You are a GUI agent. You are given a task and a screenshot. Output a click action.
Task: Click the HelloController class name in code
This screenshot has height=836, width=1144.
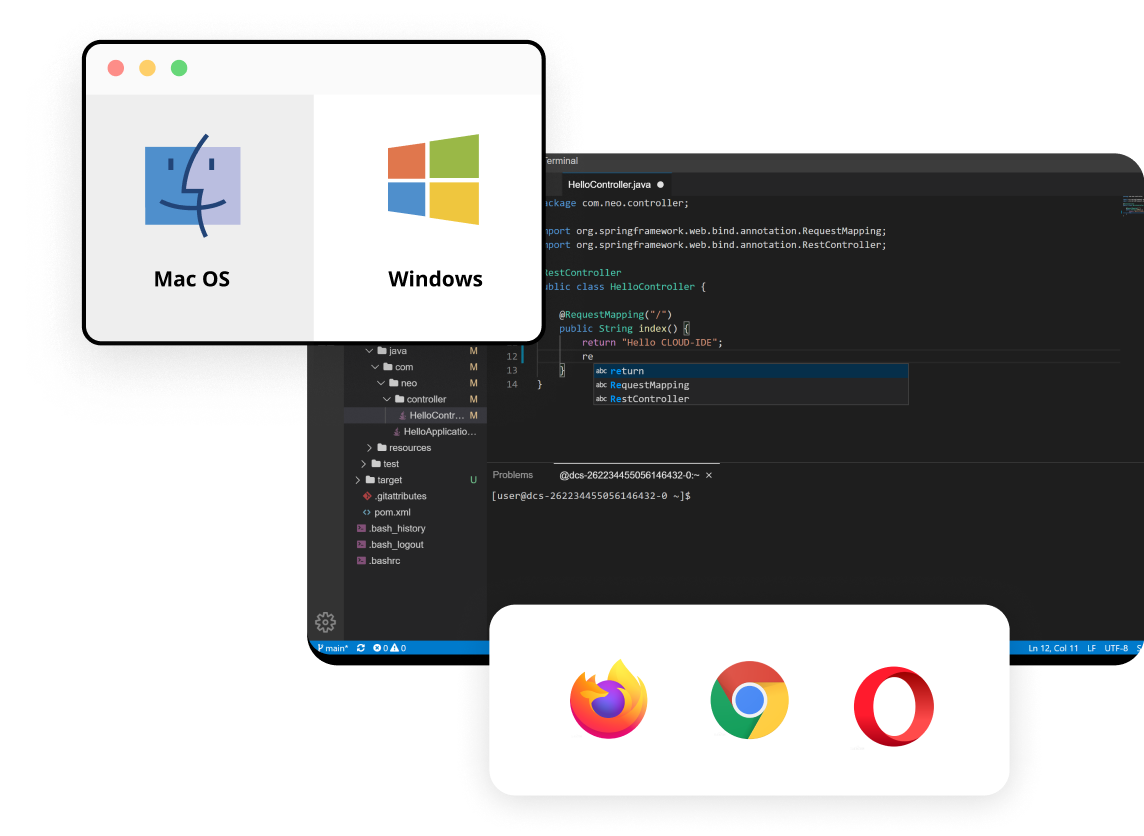652,287
